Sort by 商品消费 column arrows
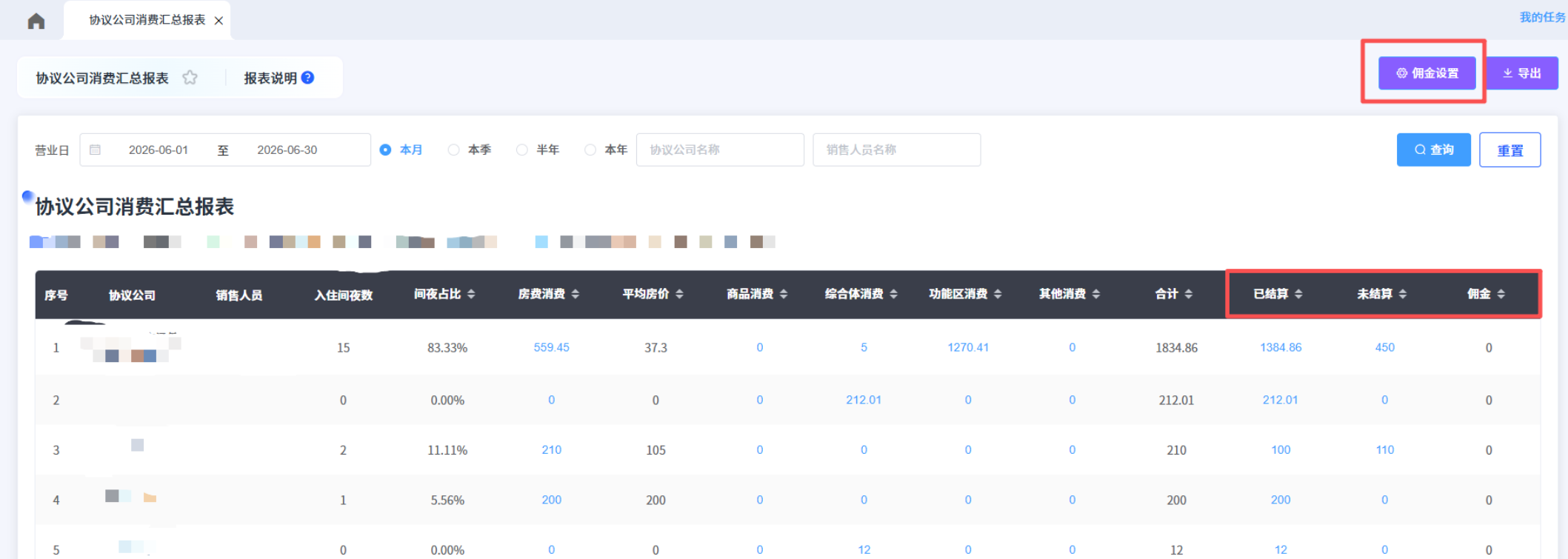Screen dimensions: 1568x559 click(x=784, y=294)
